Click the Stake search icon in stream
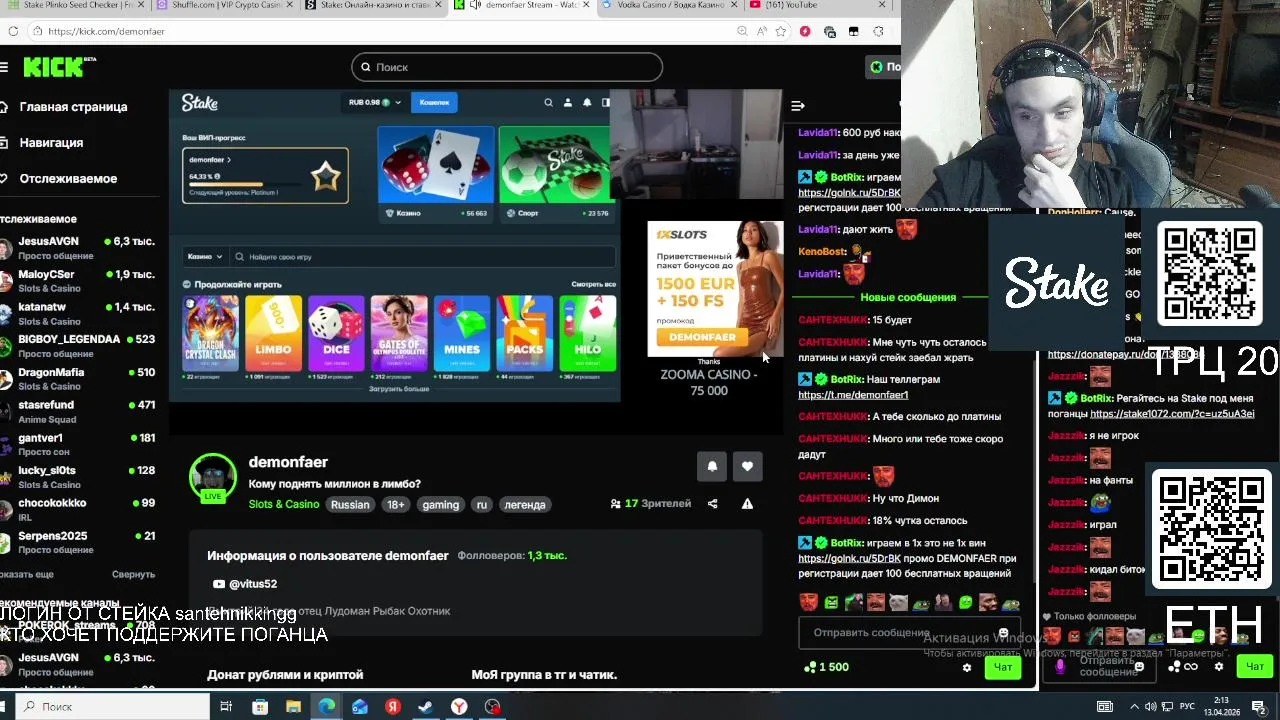This screenshot has height=720, width=1280. [548, 102]
